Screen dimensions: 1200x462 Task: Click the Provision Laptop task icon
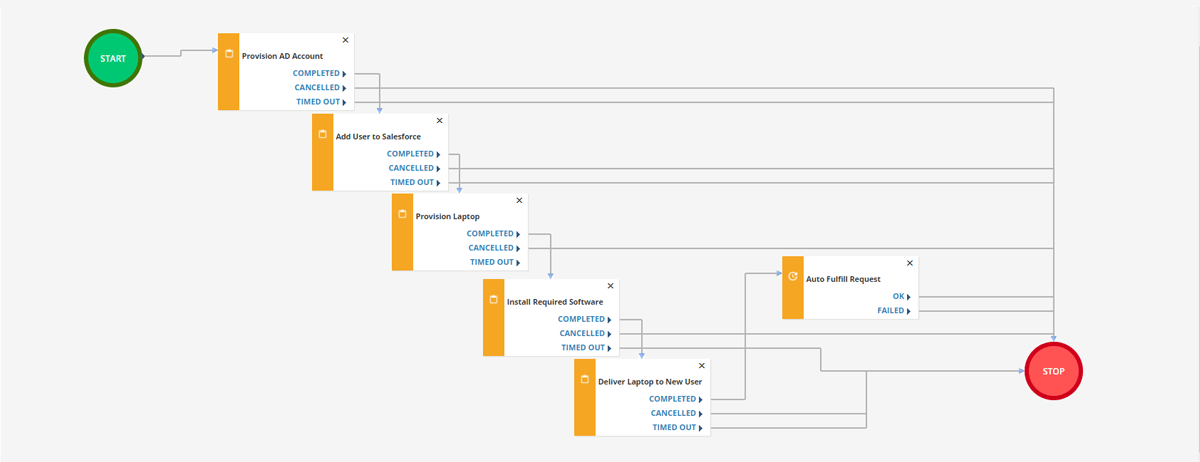click(x=402, y=214)
